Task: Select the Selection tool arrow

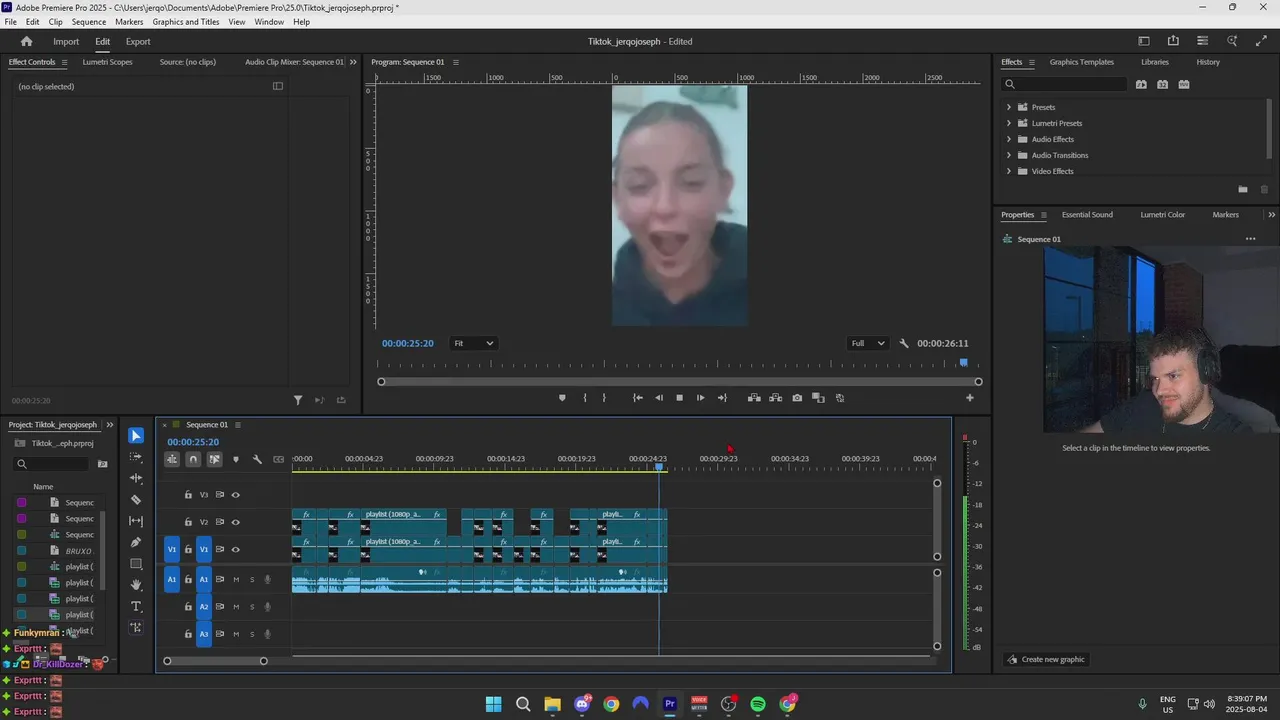Action: click(x=136, y=436)
